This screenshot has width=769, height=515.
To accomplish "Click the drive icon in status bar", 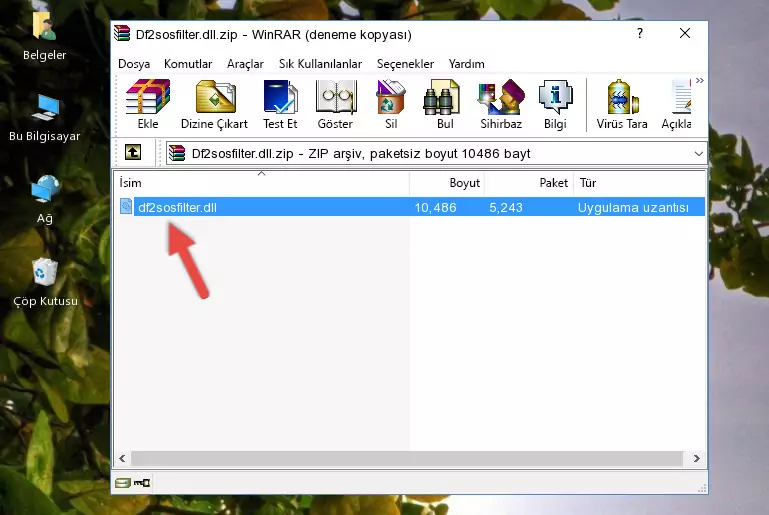I will coord(123,483).
